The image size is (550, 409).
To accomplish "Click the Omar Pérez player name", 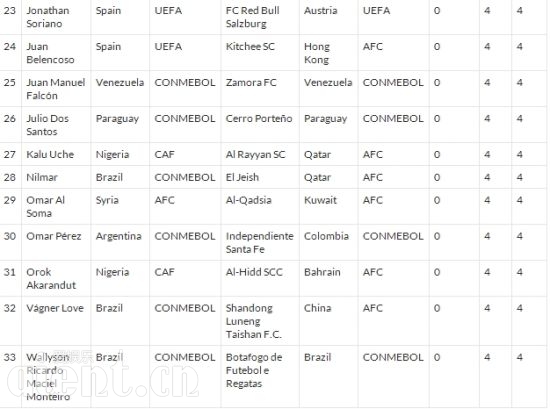I will [54, 236].
